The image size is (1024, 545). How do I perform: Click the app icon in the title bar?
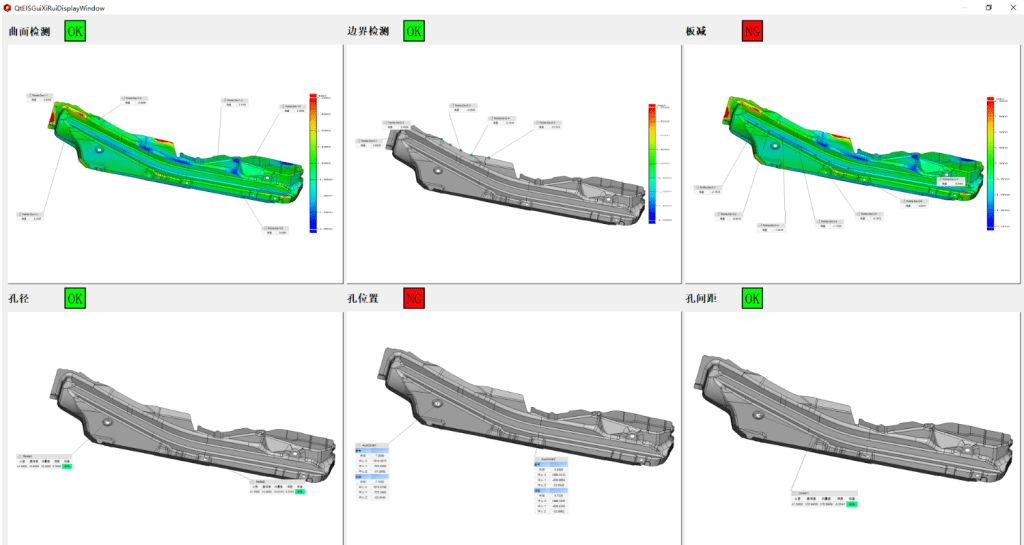point(7,7)
